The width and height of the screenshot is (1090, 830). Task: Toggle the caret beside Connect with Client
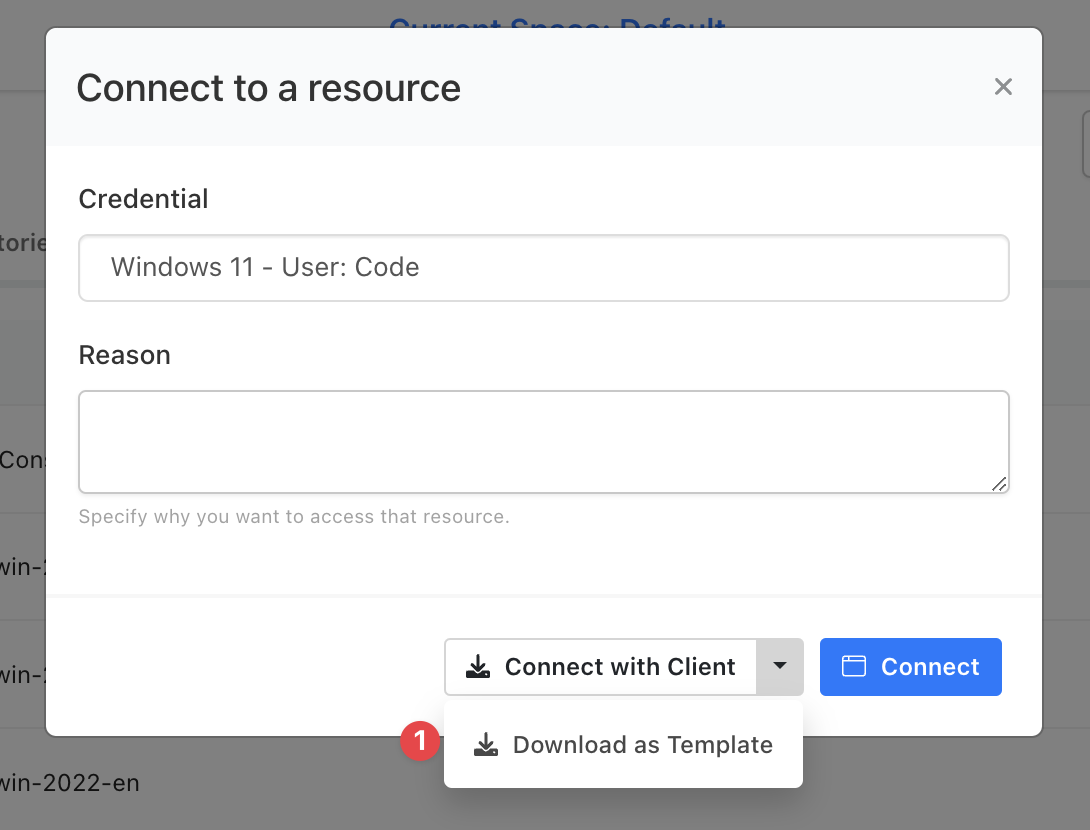(780, 667)
